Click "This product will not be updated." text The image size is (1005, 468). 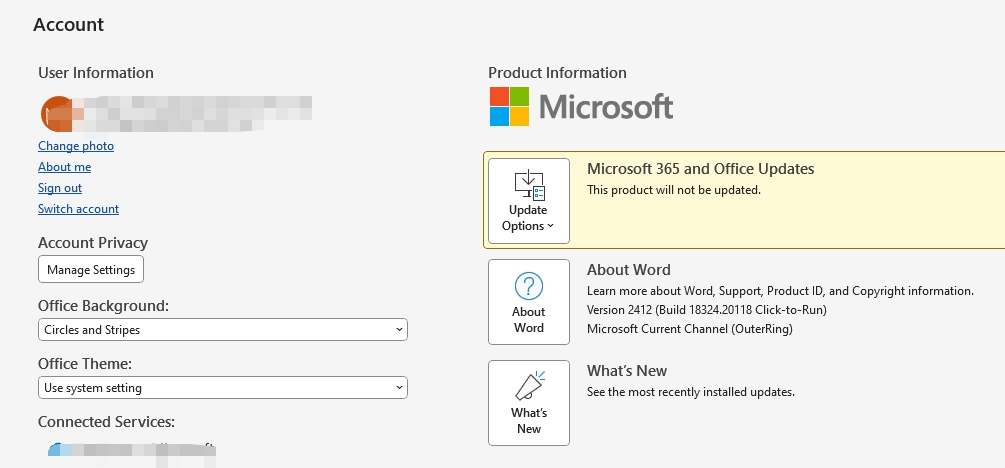click(674, 190)
